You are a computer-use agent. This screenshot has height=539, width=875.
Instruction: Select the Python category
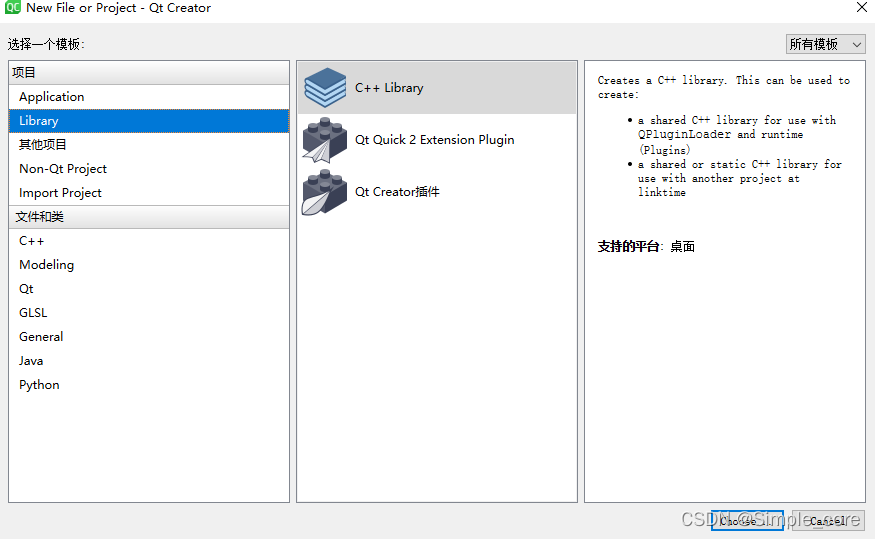click(x=149, y=384)
